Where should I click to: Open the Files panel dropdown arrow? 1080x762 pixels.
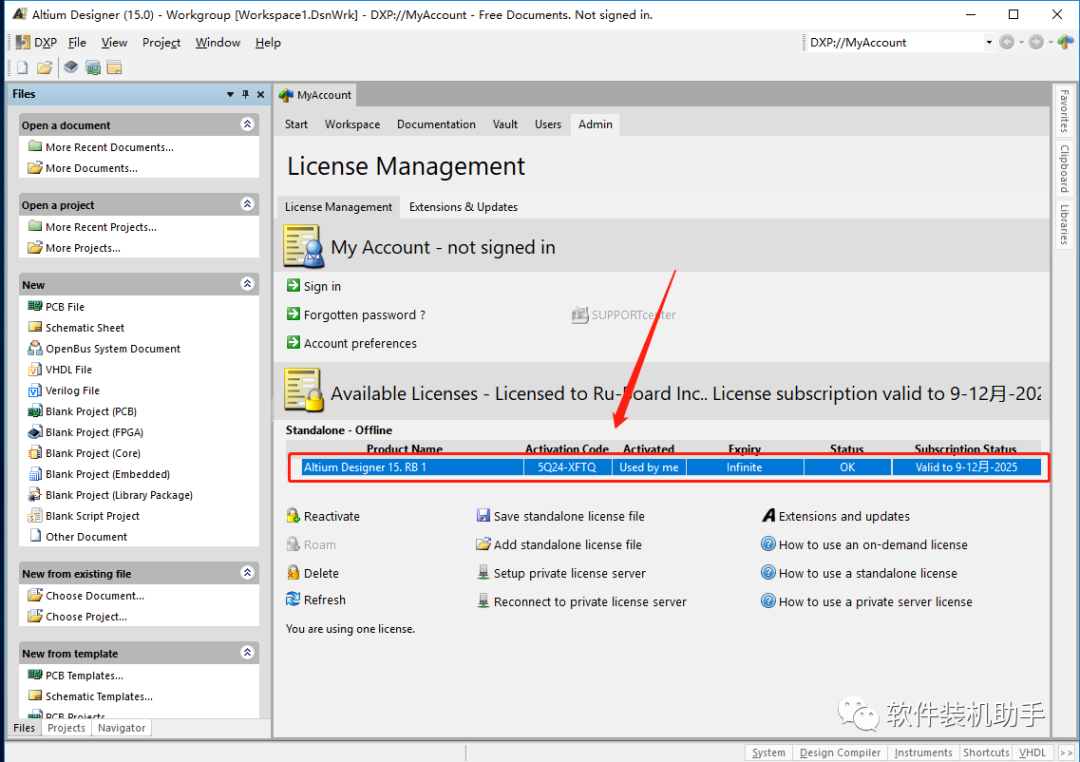pyautogui.click(x=230, y=94)
